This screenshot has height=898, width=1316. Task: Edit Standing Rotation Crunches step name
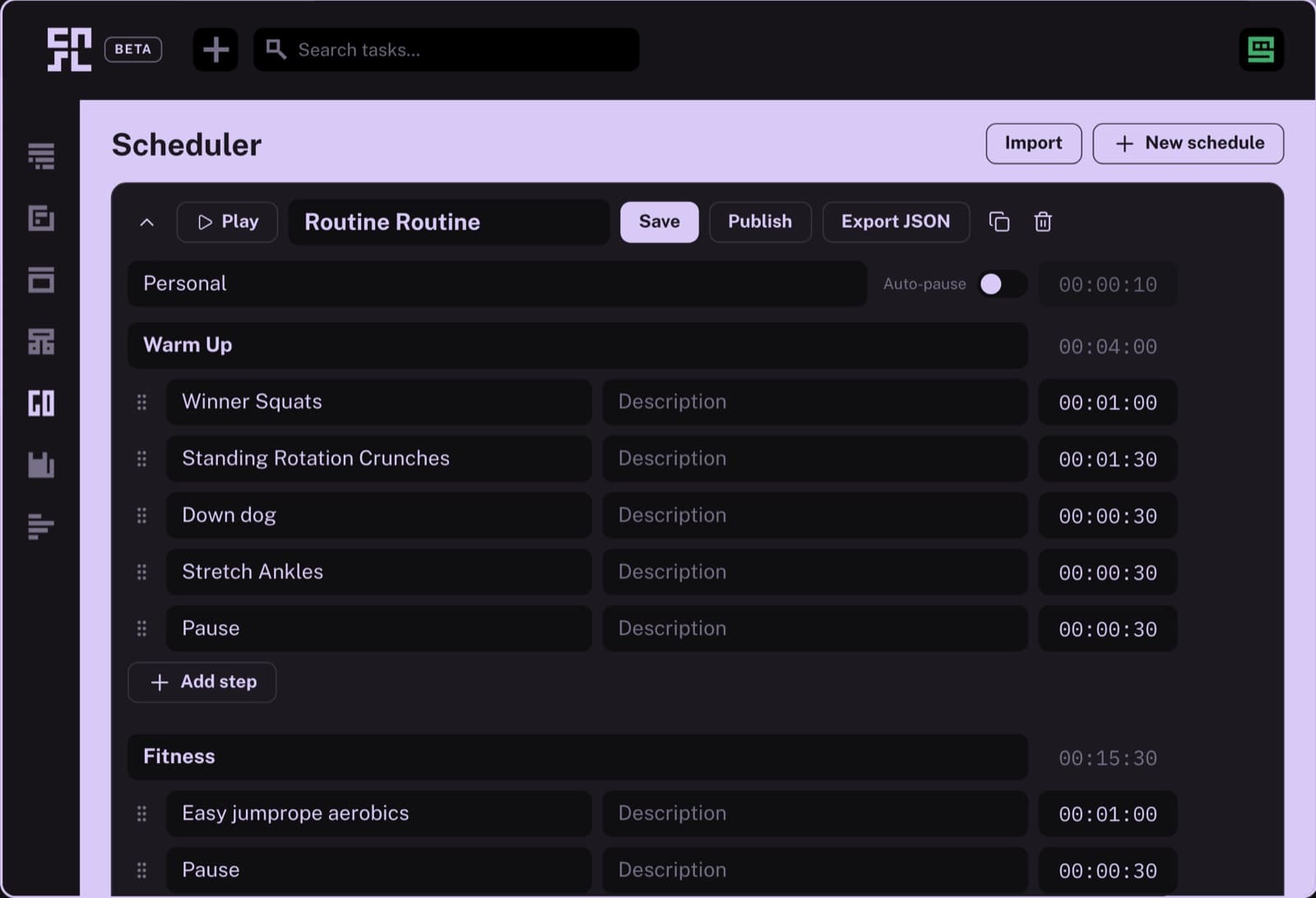[x=379, y=459]
